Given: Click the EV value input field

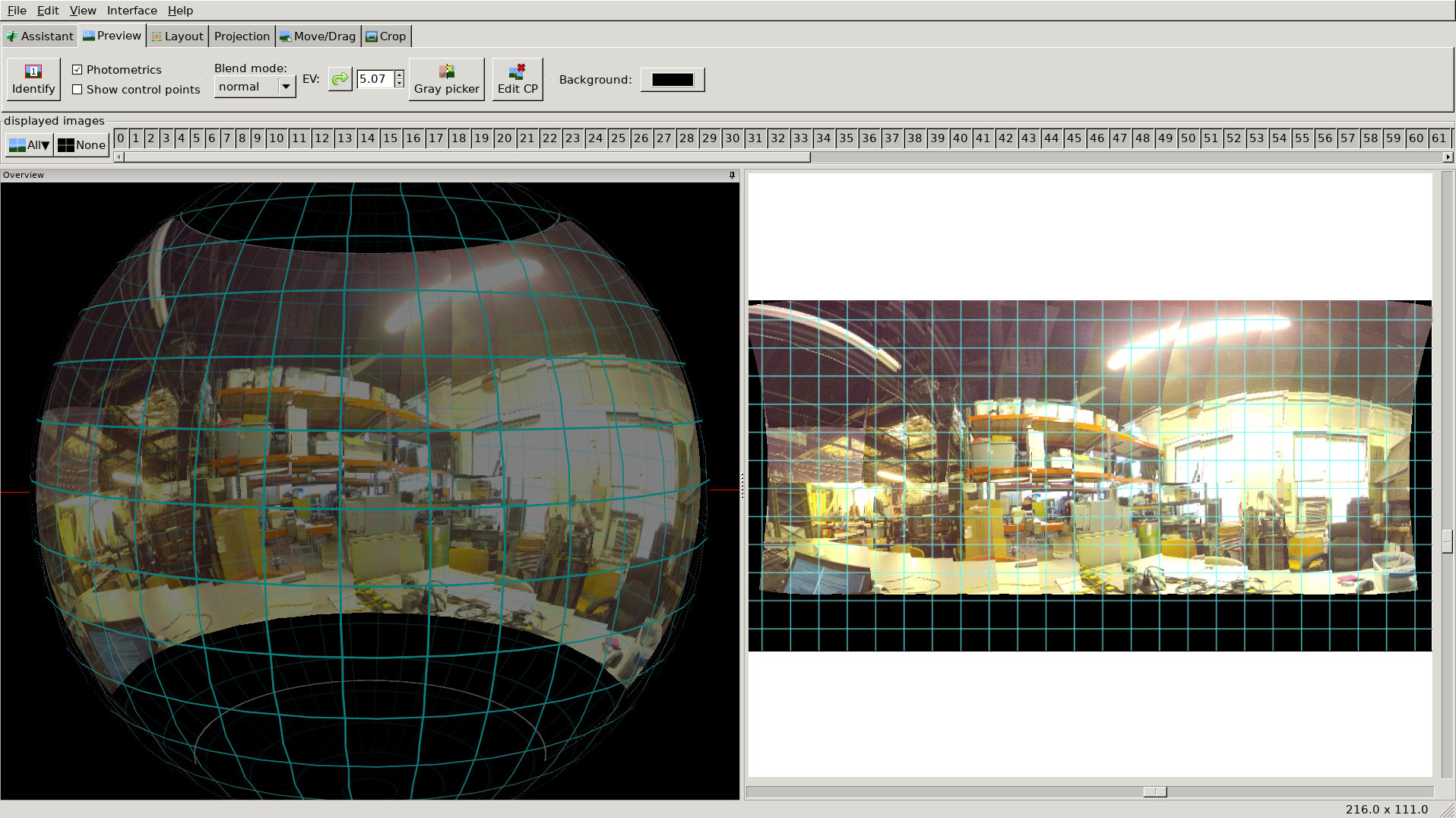Looking at the screenshot, I should 375,79.
